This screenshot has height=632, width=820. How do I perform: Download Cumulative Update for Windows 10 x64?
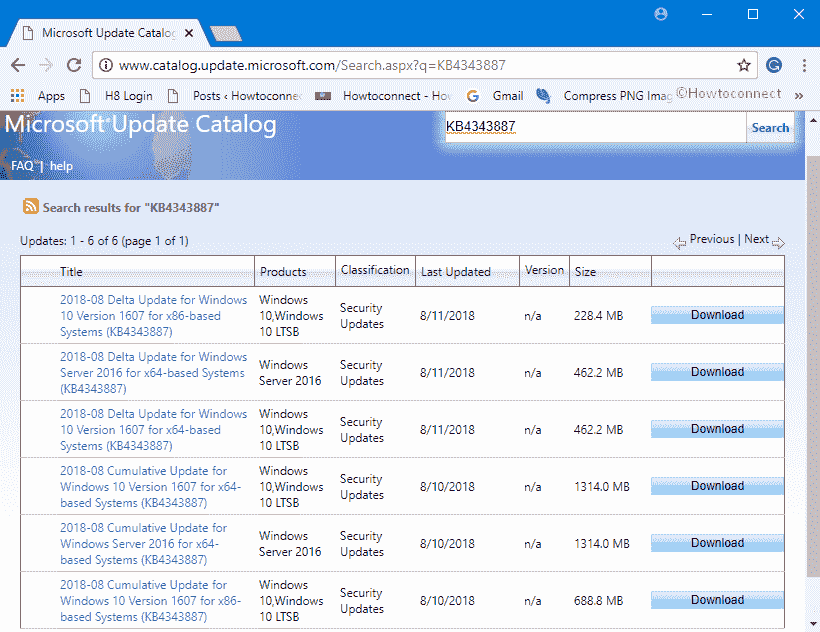(717, 486)
